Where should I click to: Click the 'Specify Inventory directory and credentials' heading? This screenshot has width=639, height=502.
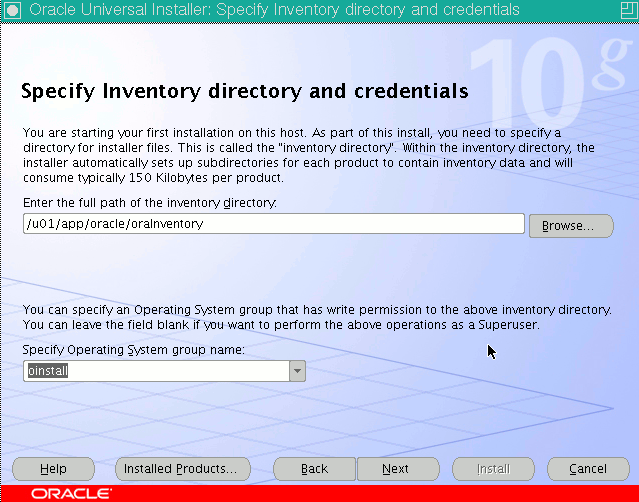point(245,91)
